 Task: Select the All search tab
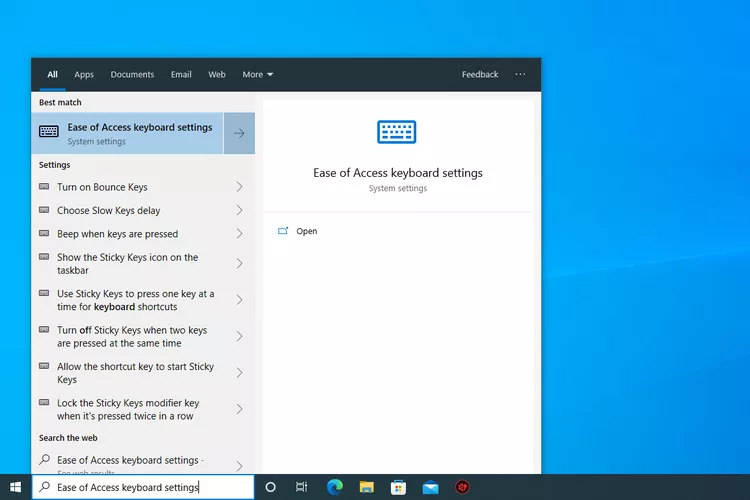[x=53, y=74]
